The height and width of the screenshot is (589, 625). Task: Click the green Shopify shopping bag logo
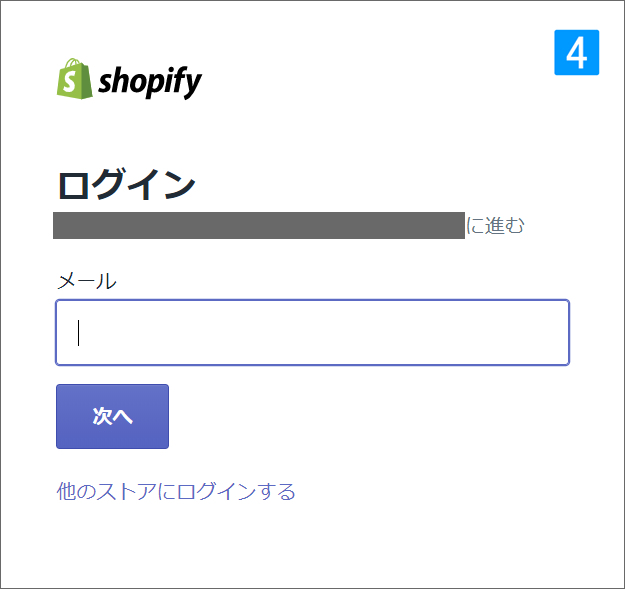coord(75,79)
